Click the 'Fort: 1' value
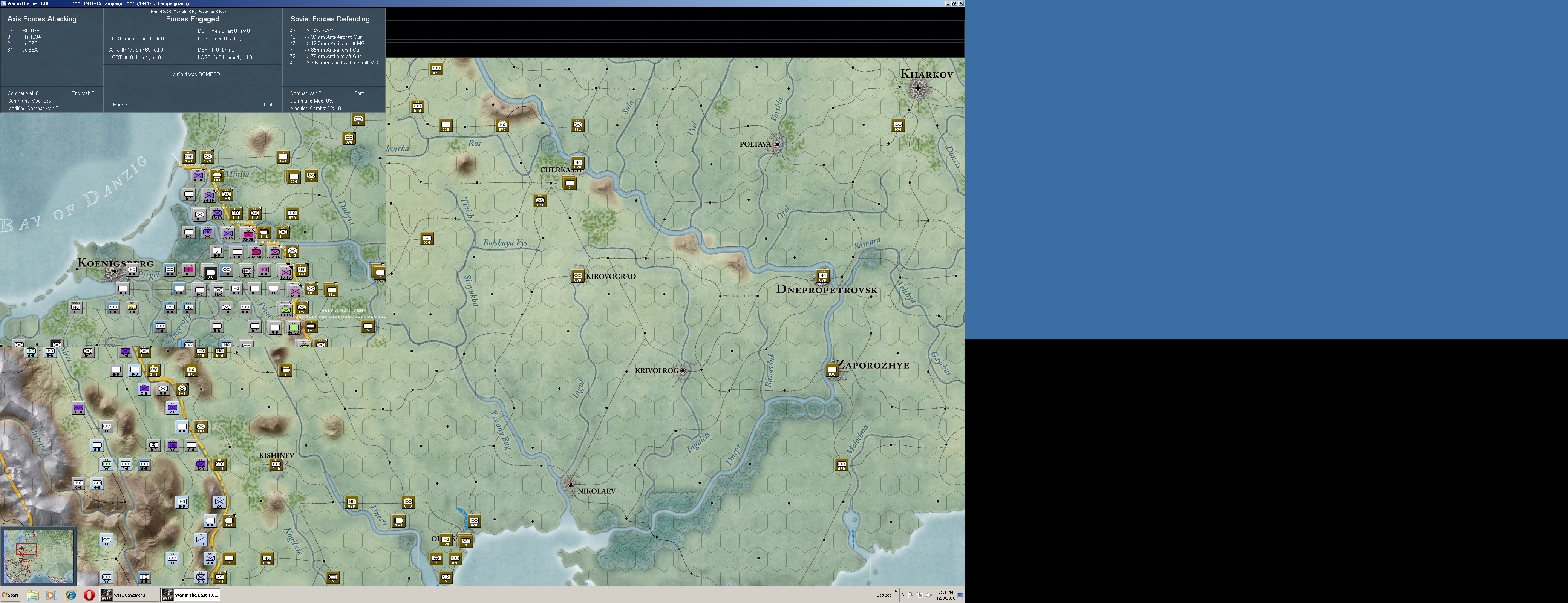Image resolution: width=1568 pixels, height=603 pixels. point(361,93)
